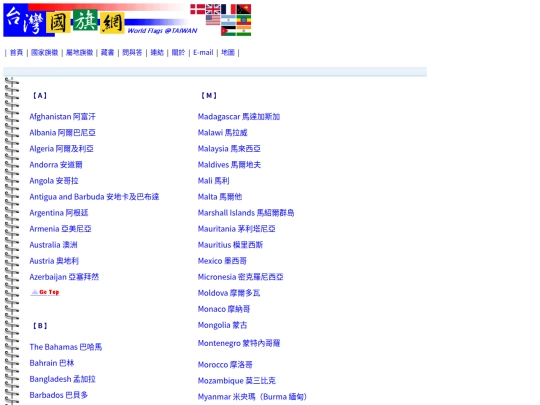Click the Go Top arrow link

45,292
